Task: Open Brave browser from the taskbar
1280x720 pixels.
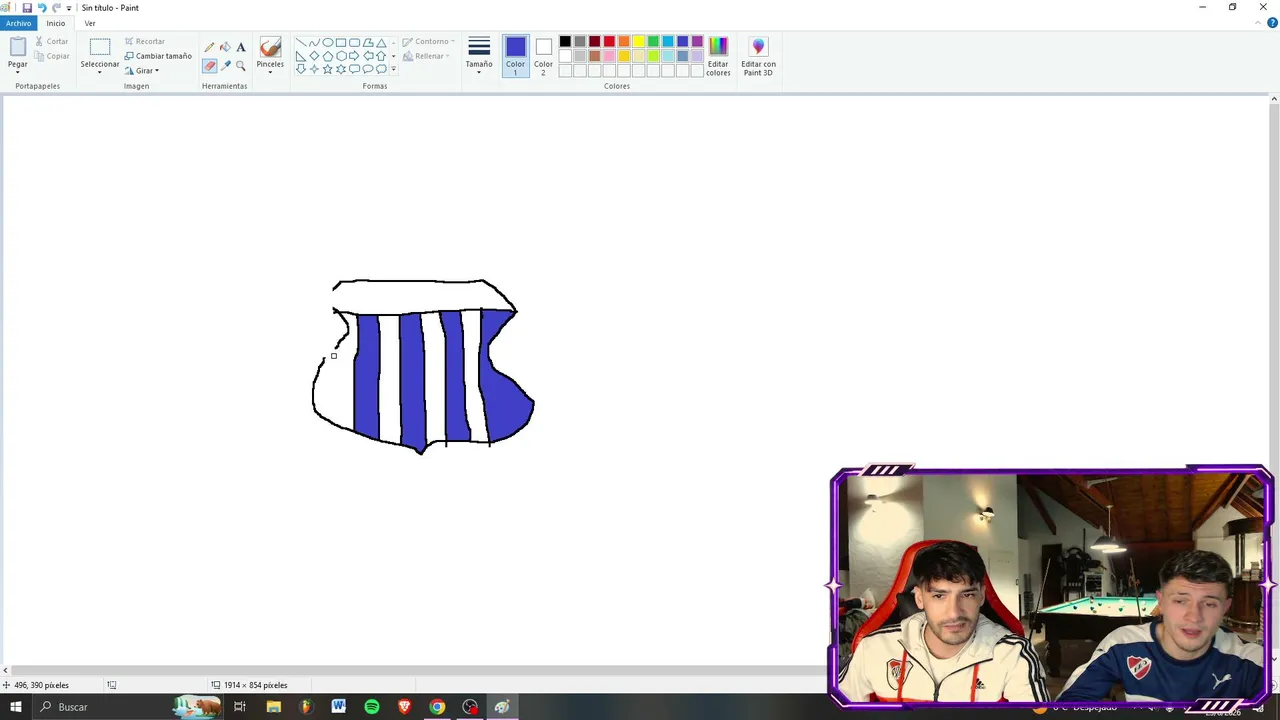Action: pos(405,707)
